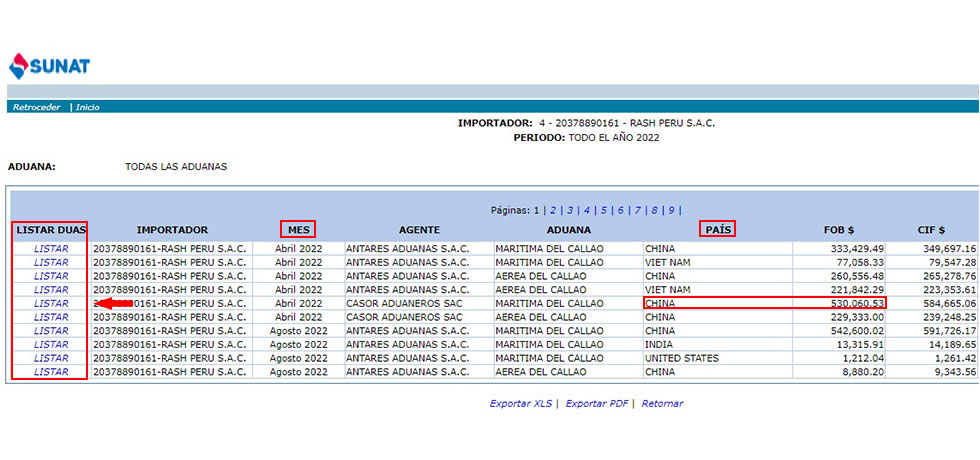The height and width of the screenshot is (460, 980).
Task: Open results page 7
Action: (638, 210)
